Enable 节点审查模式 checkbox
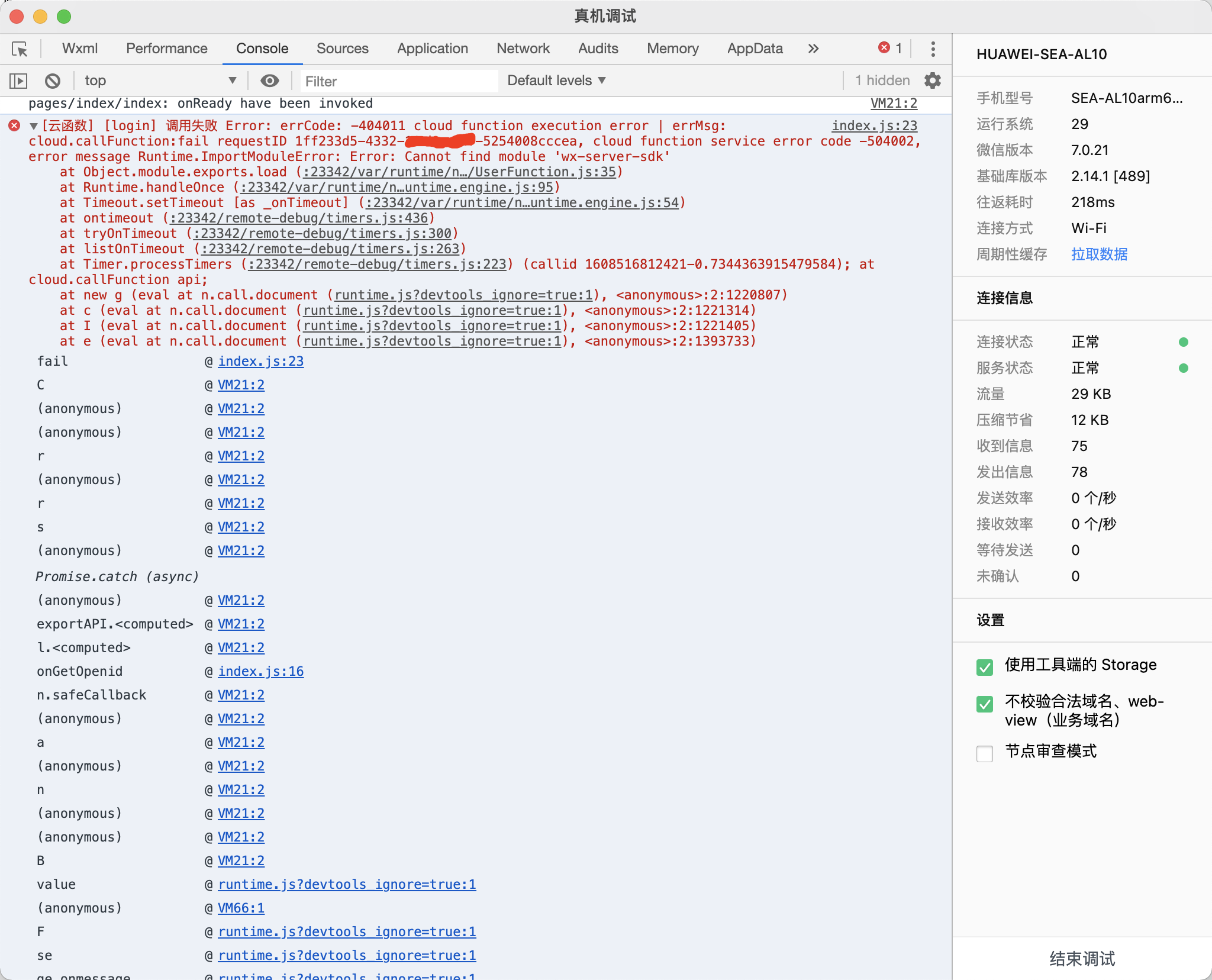 [985, 753]
